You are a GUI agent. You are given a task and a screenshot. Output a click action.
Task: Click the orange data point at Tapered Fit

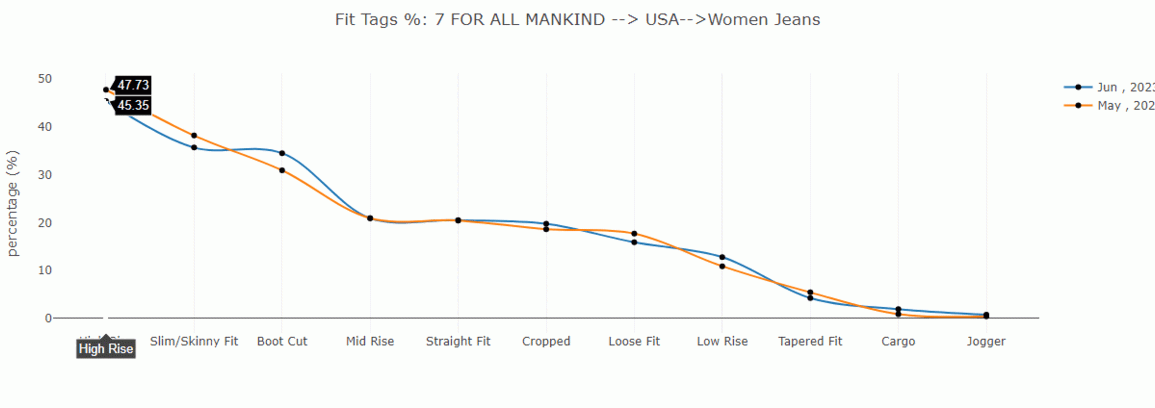[x=810, y=292]
